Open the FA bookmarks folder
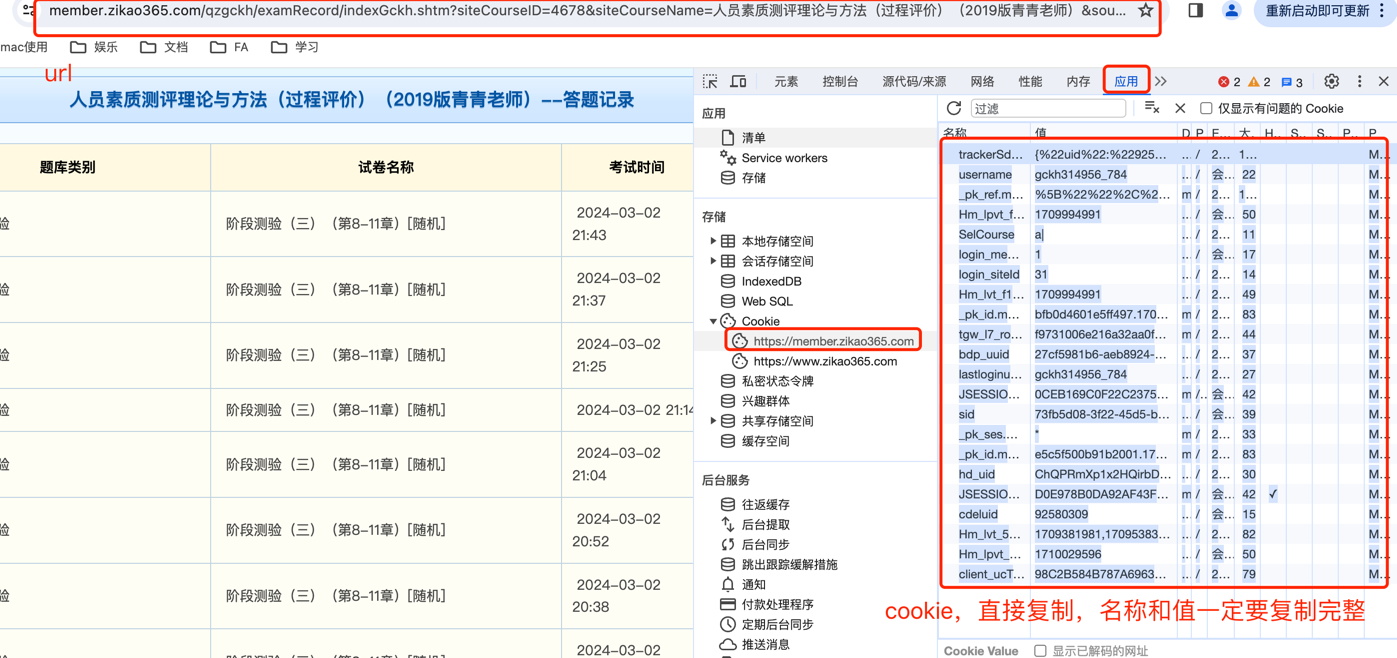 pos(229,47)
